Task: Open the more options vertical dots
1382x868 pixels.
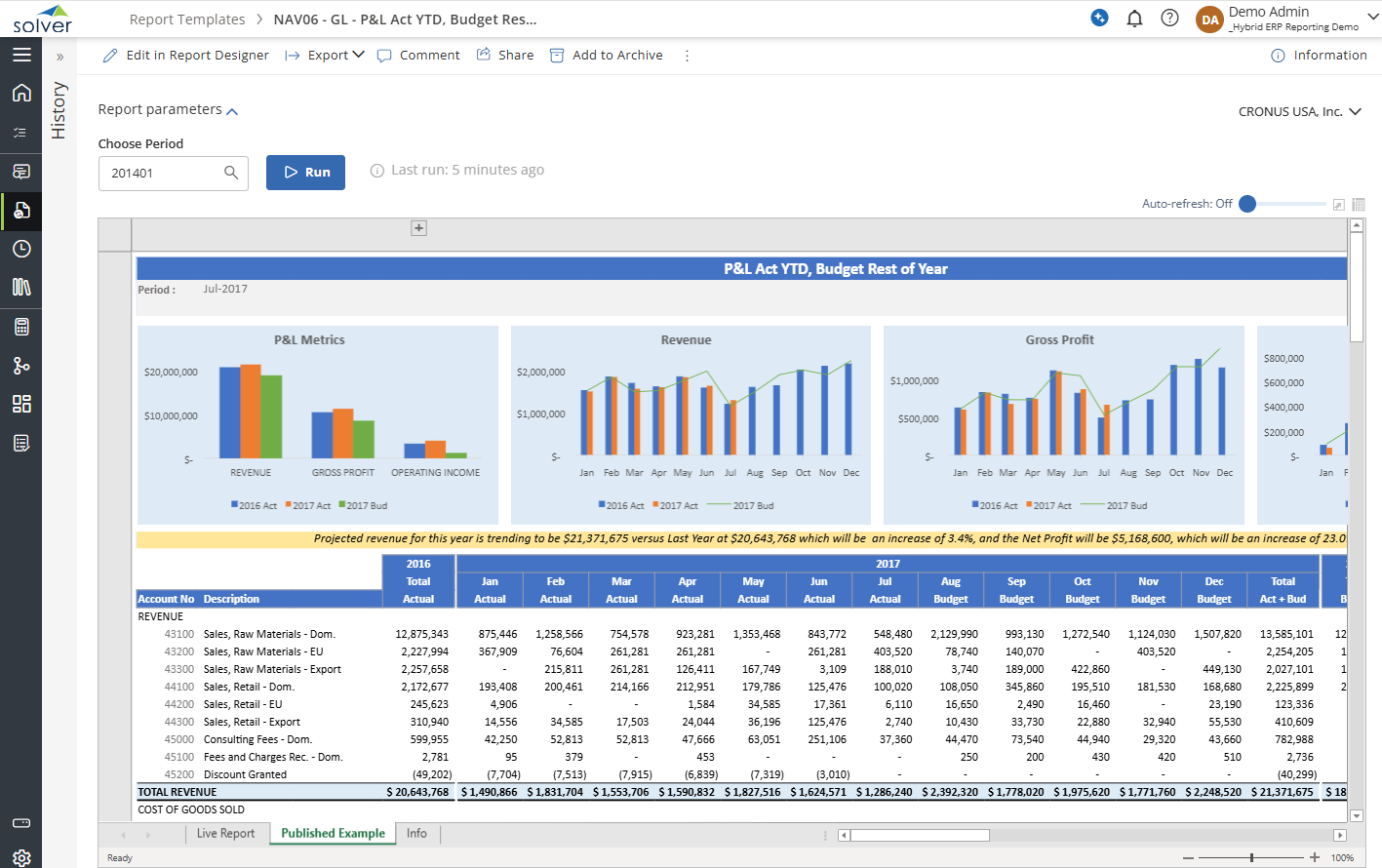Action: 687,56
